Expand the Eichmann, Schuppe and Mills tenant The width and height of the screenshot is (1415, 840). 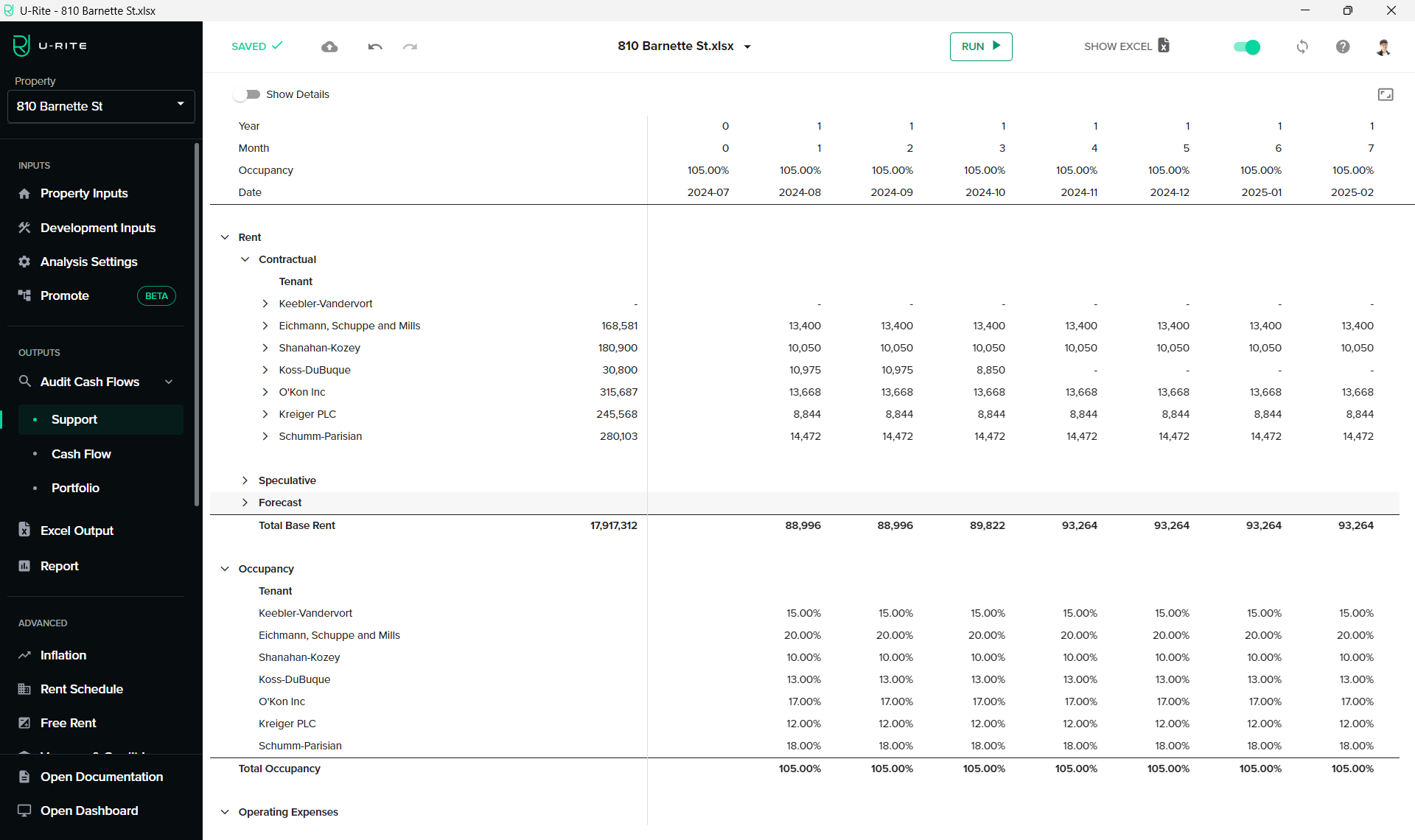(x=265, y=326)
